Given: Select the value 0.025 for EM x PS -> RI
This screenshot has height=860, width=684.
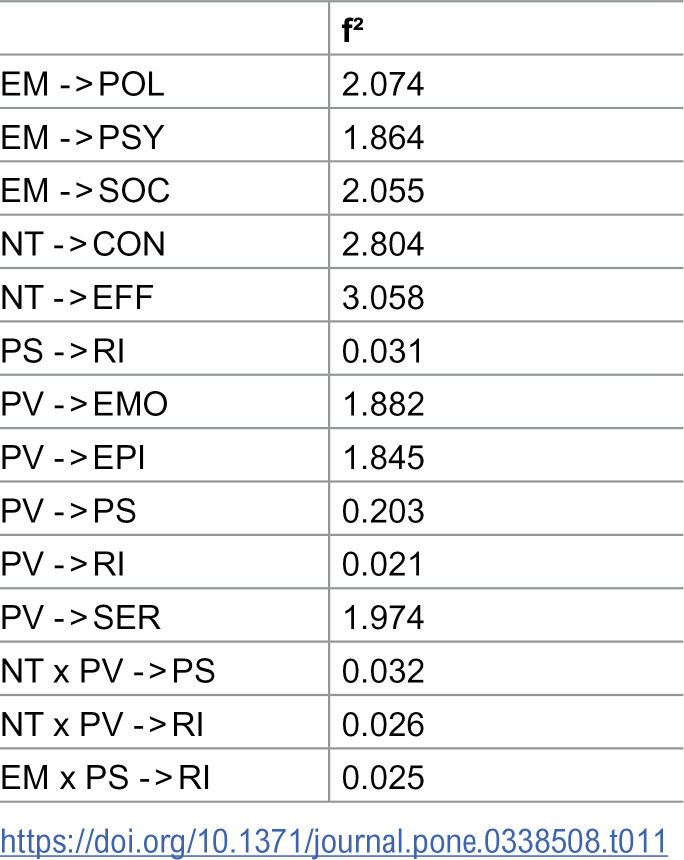Looking at the screenshot, I should 383,777.
